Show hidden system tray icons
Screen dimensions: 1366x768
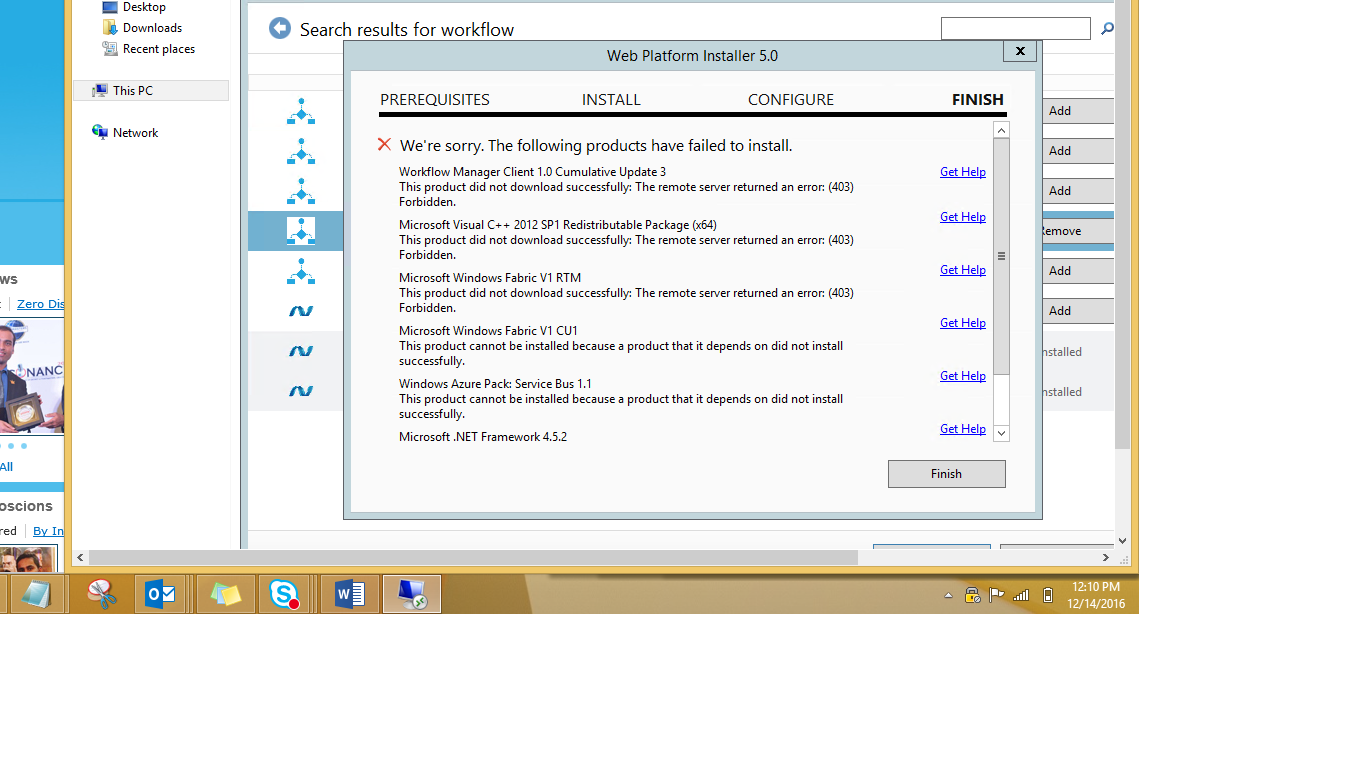click(948, 595)
